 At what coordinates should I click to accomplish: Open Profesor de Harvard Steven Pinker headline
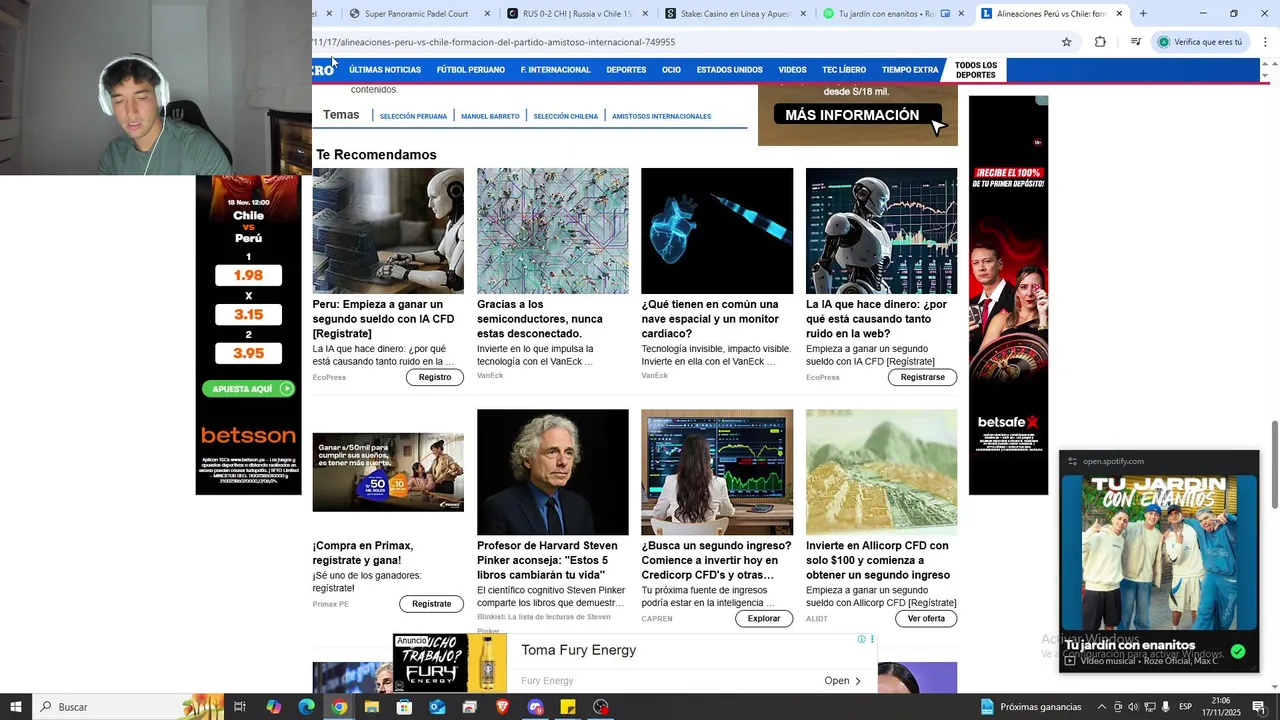pyautogui.click(x=547, y=560)
